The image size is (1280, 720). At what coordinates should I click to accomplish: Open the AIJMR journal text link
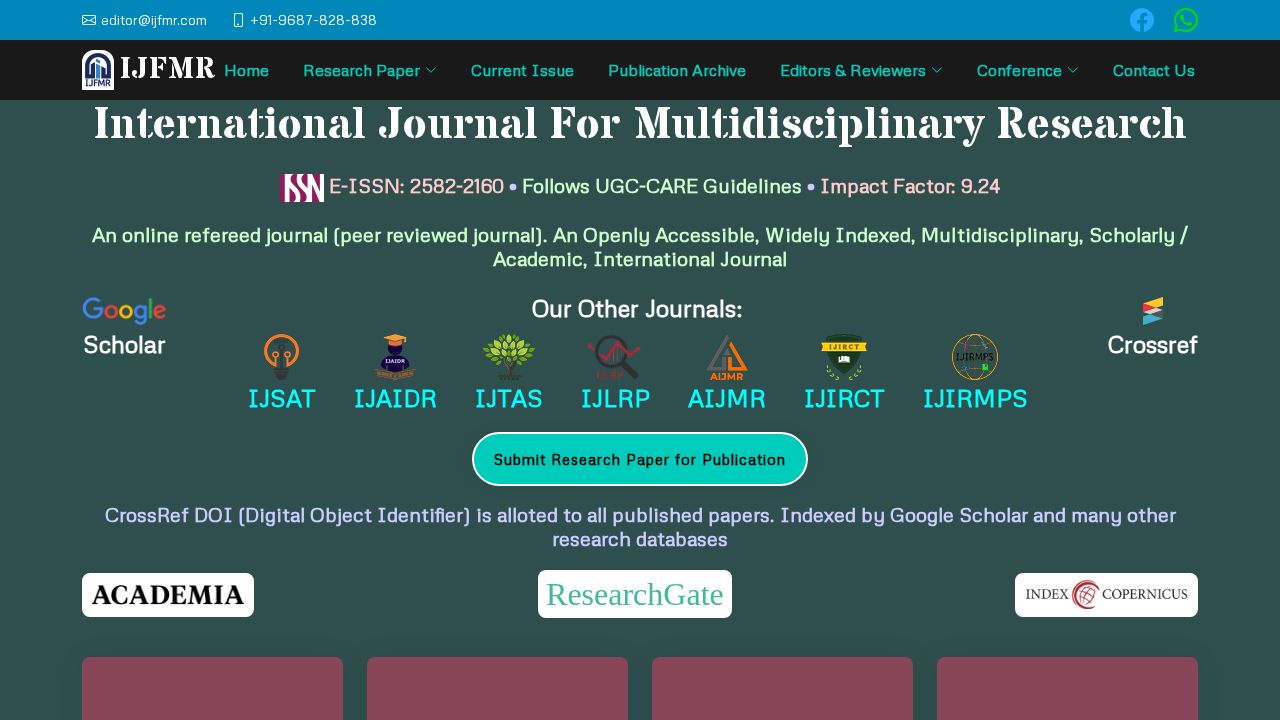pos(727,398)
